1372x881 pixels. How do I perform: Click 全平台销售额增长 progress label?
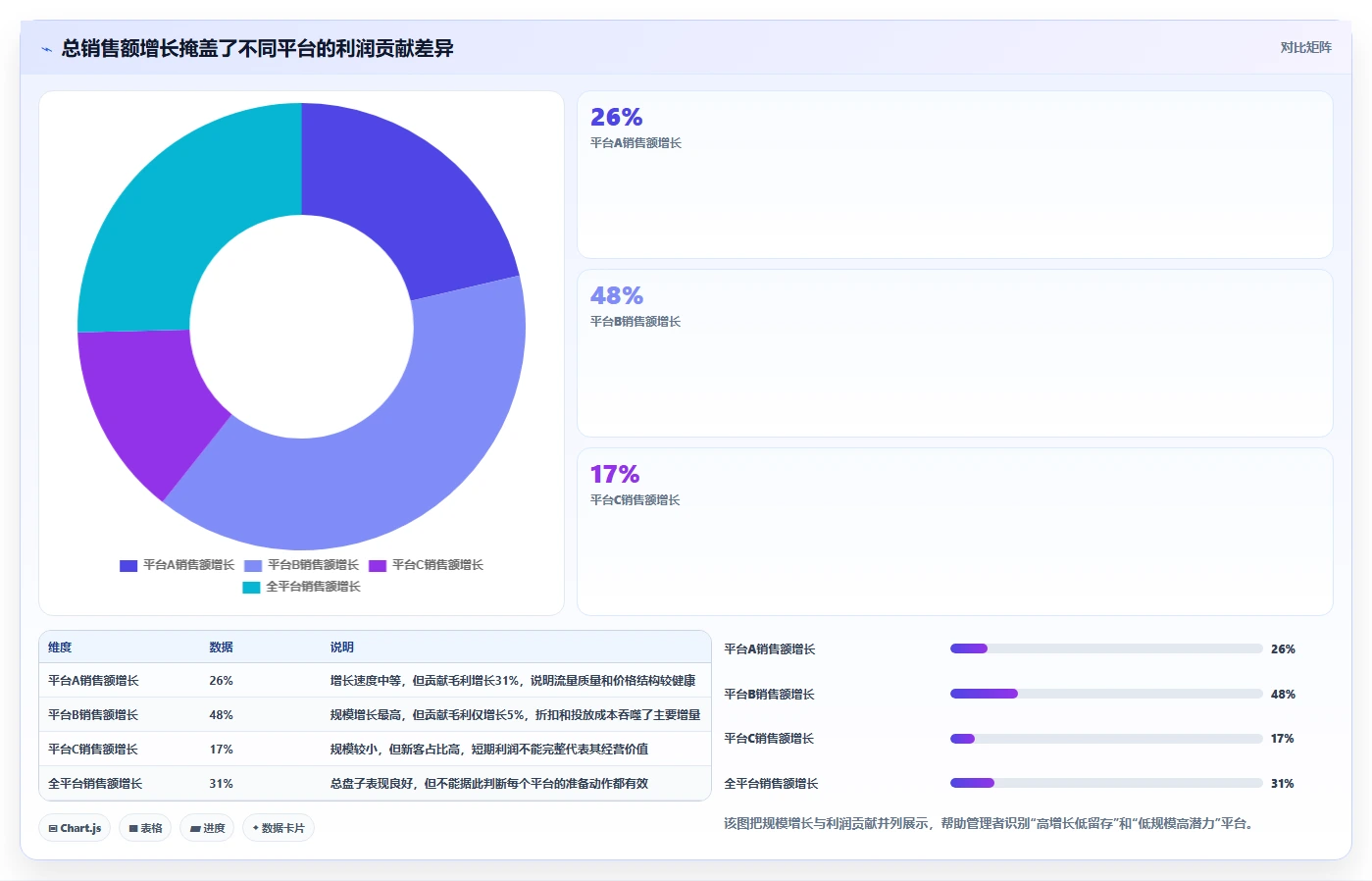click(772, 784)
